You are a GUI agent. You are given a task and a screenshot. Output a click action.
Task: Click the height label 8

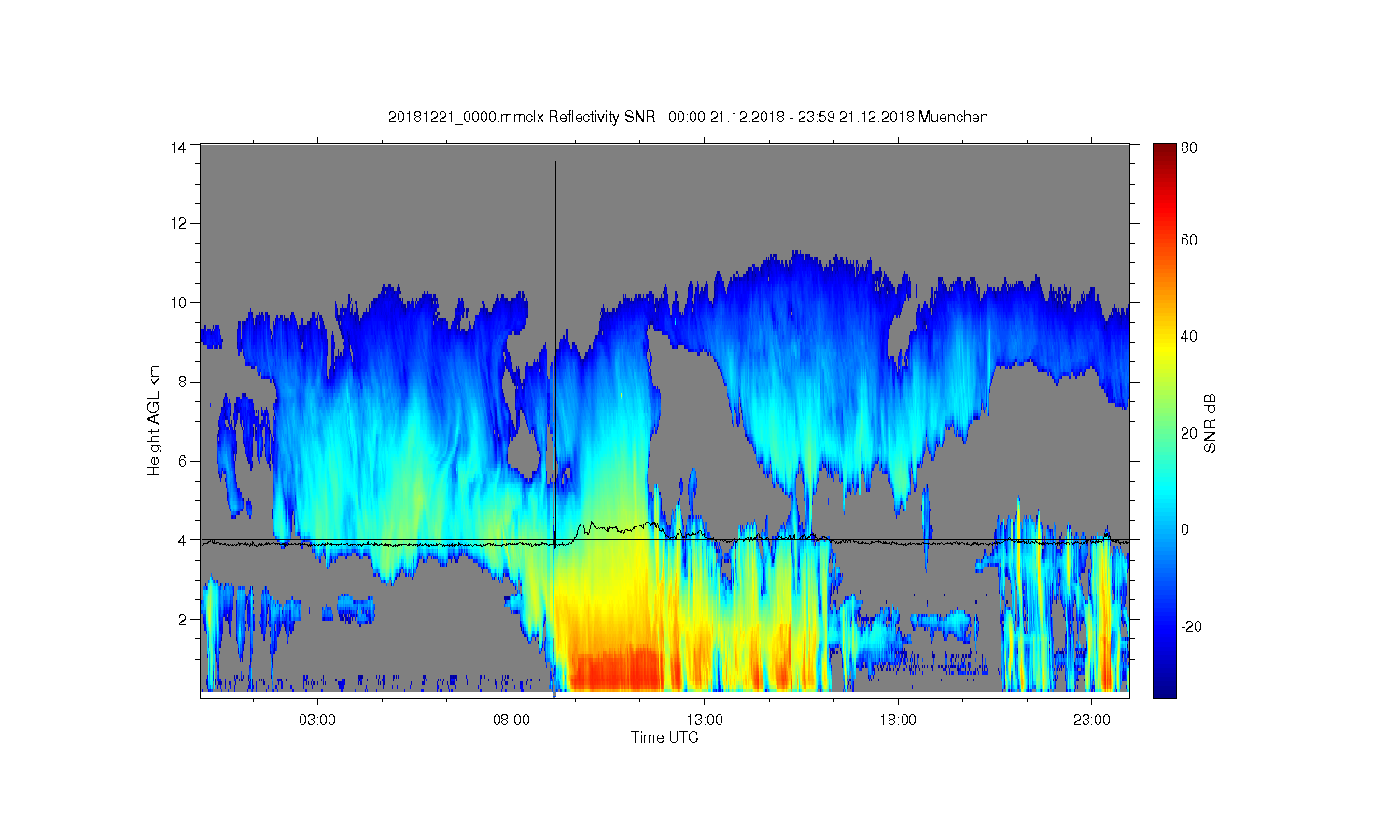tap(183, 382)
